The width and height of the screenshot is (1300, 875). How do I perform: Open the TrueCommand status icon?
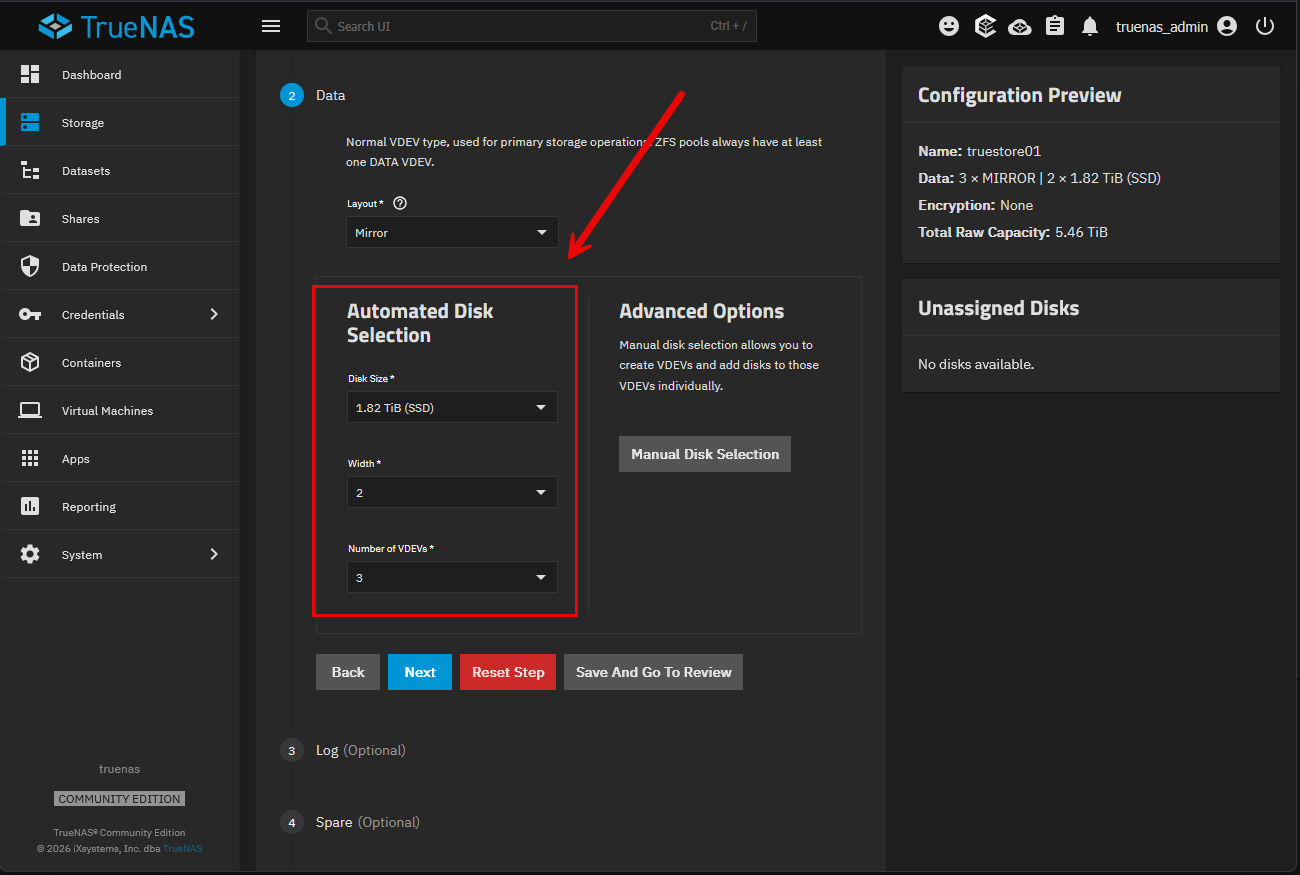coord(985,26)
